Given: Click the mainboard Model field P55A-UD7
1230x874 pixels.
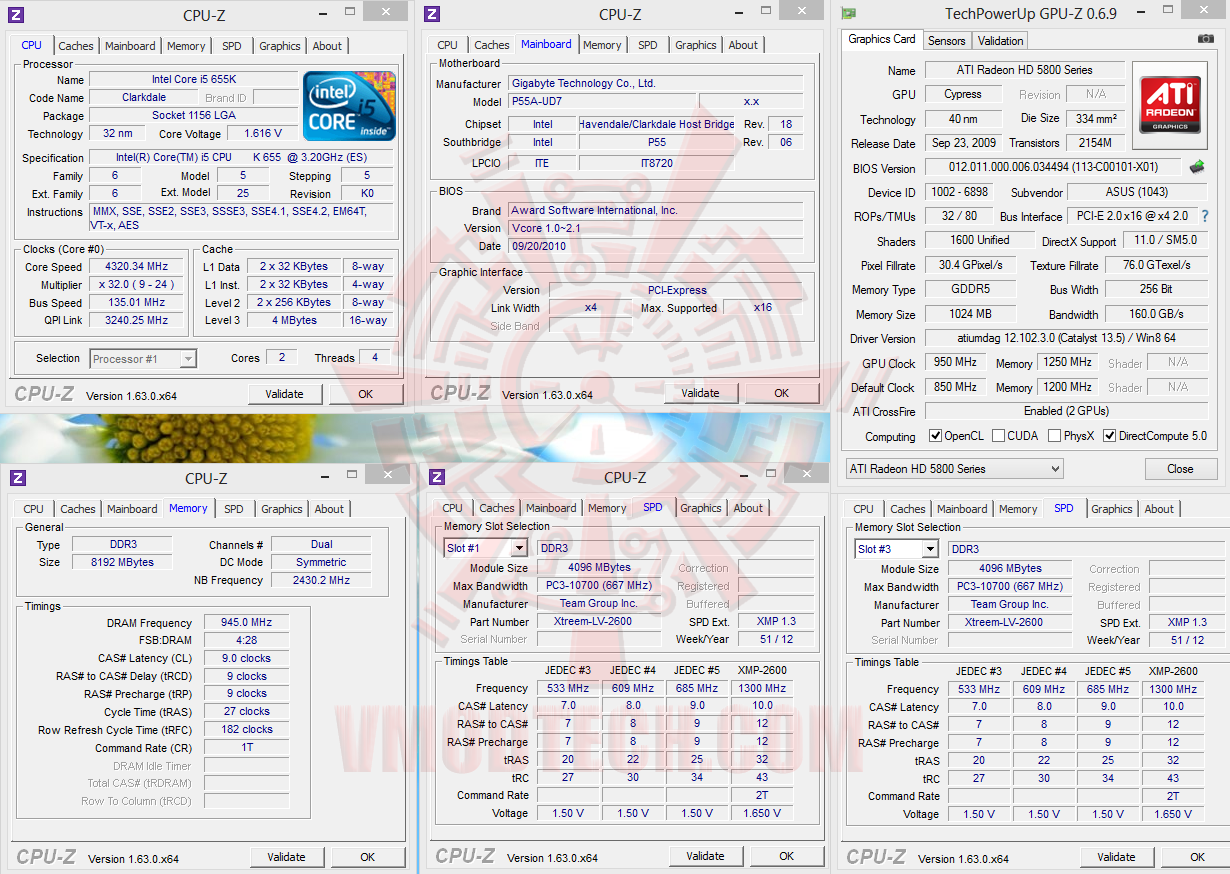Looking at the screenshot, I should point(601,102).
